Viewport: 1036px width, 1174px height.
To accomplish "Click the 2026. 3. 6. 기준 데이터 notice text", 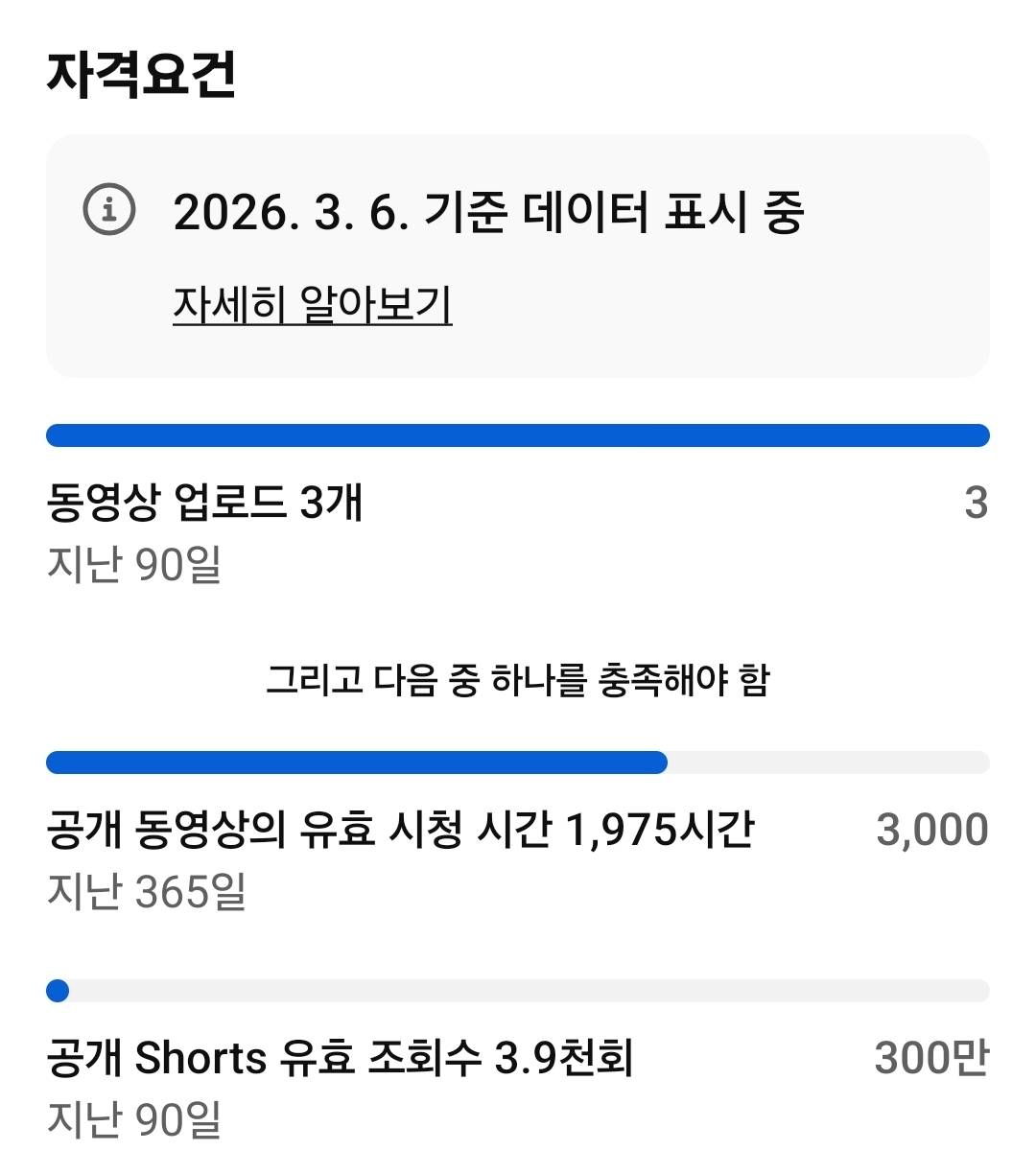I will (487, 212).
